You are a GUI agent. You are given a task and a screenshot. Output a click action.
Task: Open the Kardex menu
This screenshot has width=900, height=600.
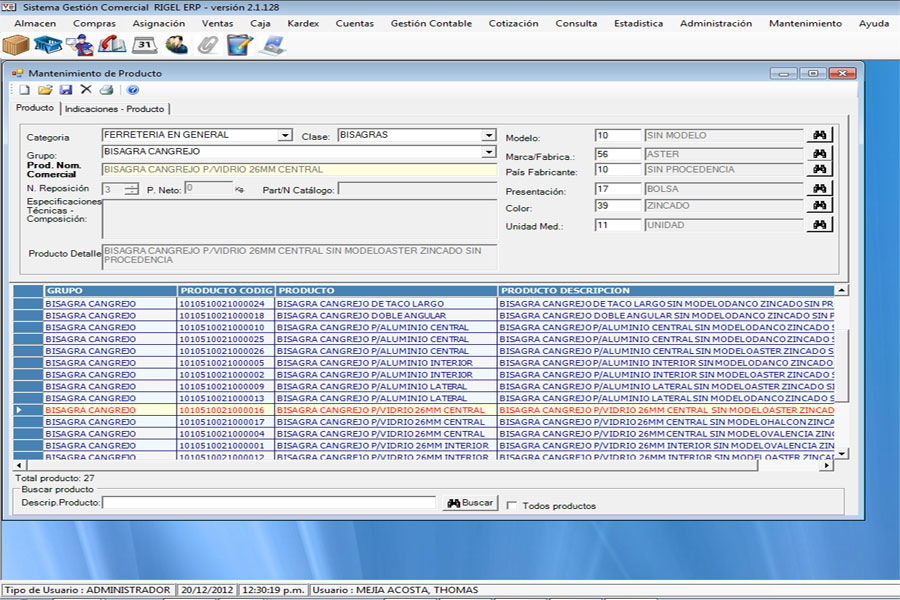pos(302,23)
